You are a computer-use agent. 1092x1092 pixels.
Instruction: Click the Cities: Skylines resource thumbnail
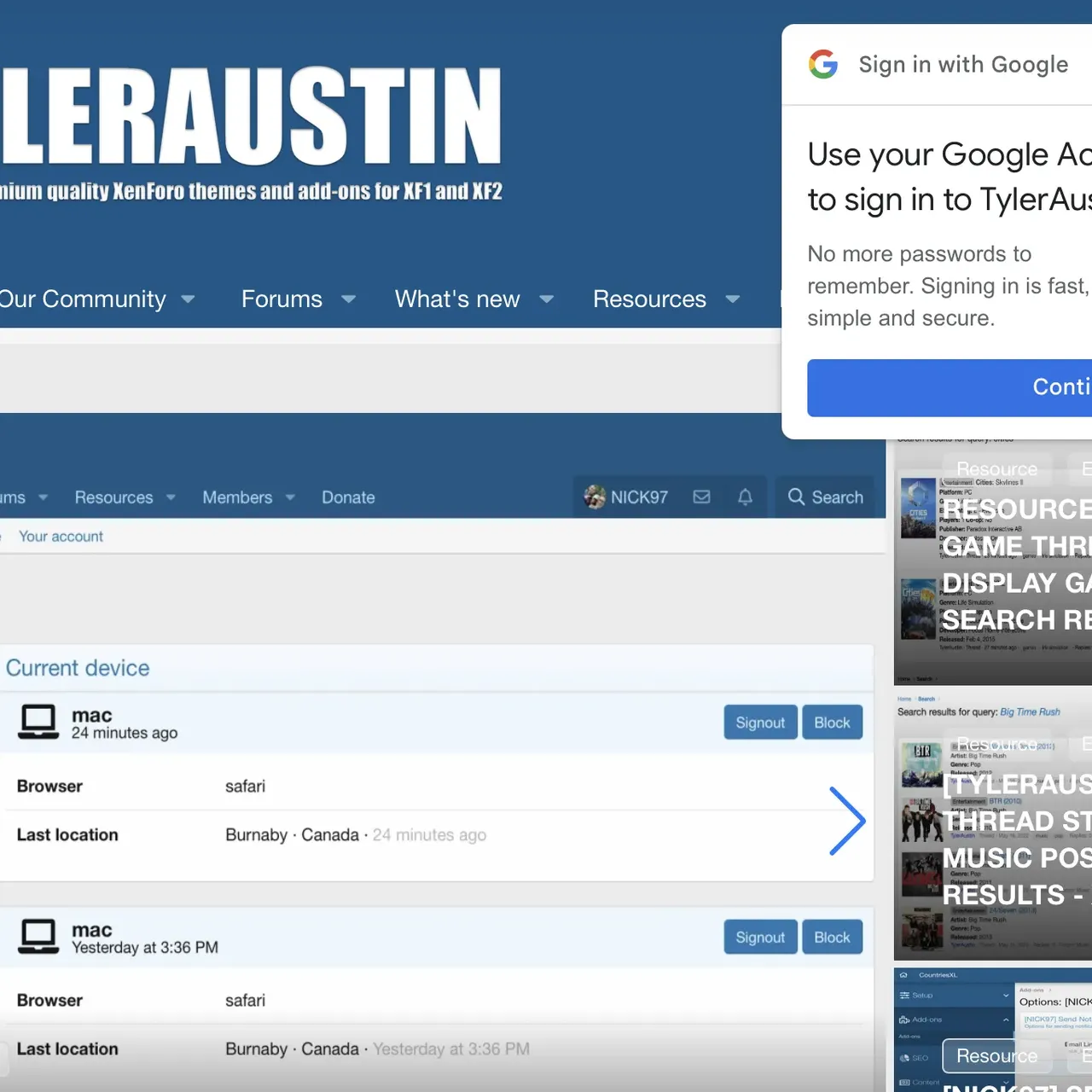tap(918, 509)
